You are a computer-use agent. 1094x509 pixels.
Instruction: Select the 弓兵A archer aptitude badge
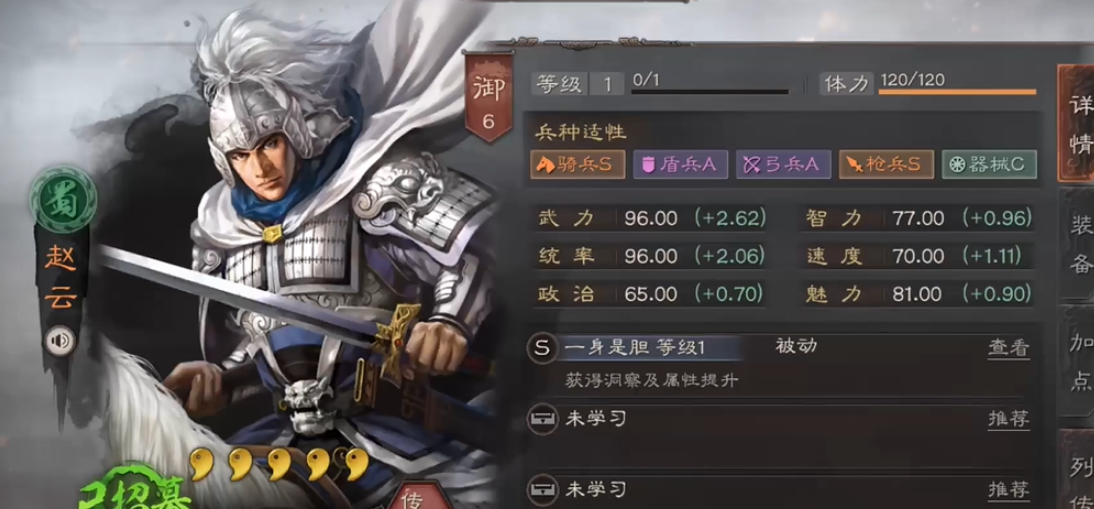(x=783, y=165)
